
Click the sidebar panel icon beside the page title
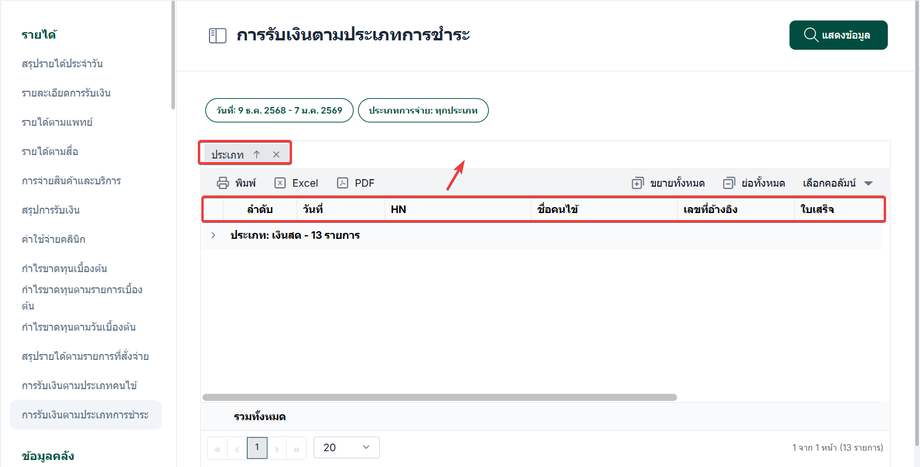pos(218,36)
